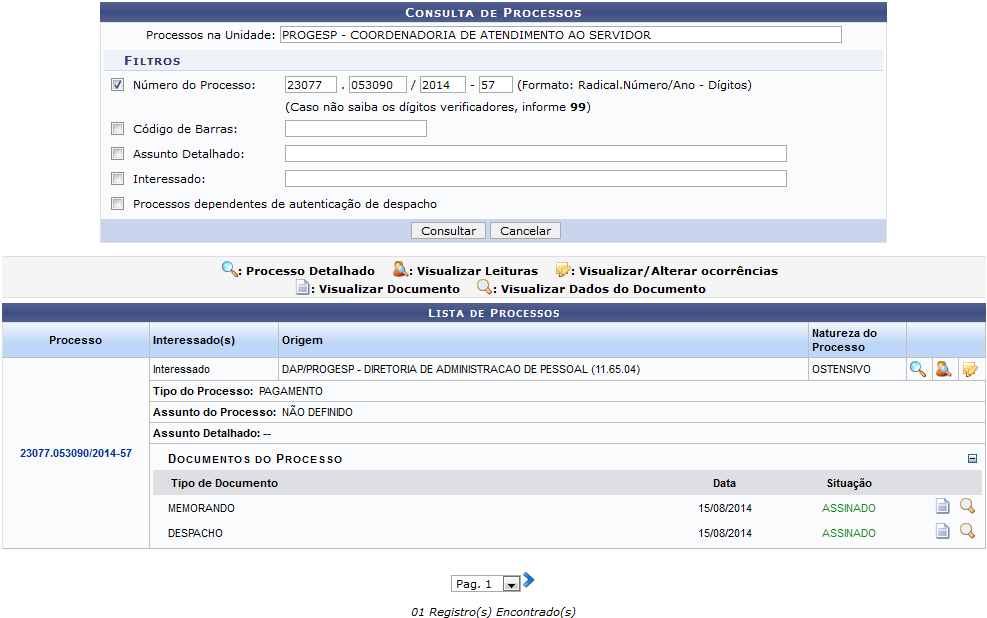This screenshot has height=618, width=987.
Task: Check the Interessado filter checkbox
Action: (x=118, y=179)
